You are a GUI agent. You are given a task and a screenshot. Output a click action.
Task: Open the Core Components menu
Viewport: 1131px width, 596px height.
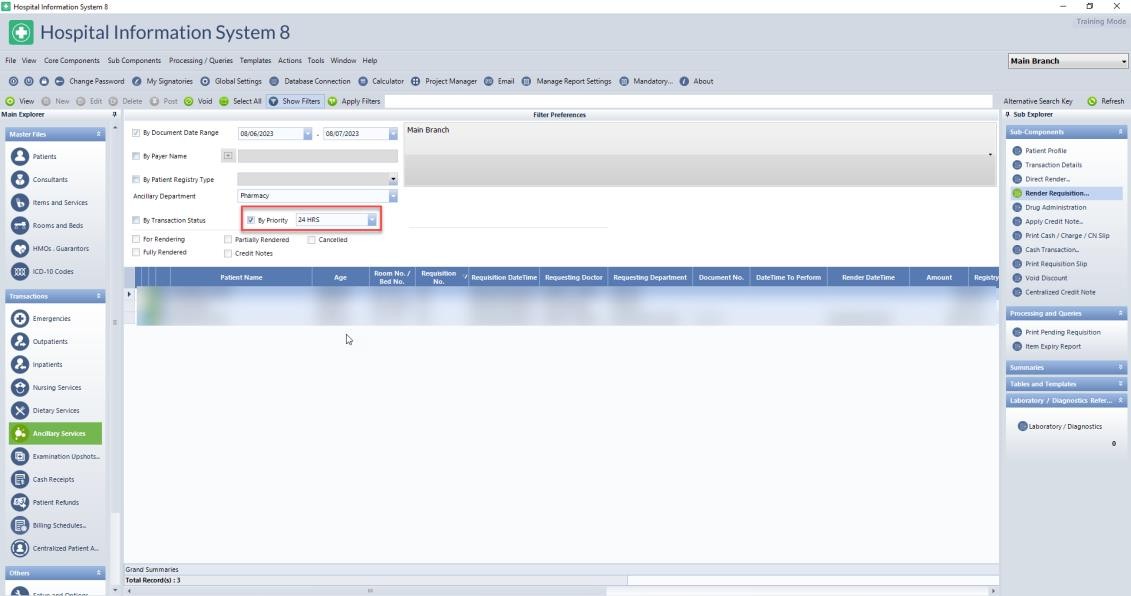click(70, 61)
